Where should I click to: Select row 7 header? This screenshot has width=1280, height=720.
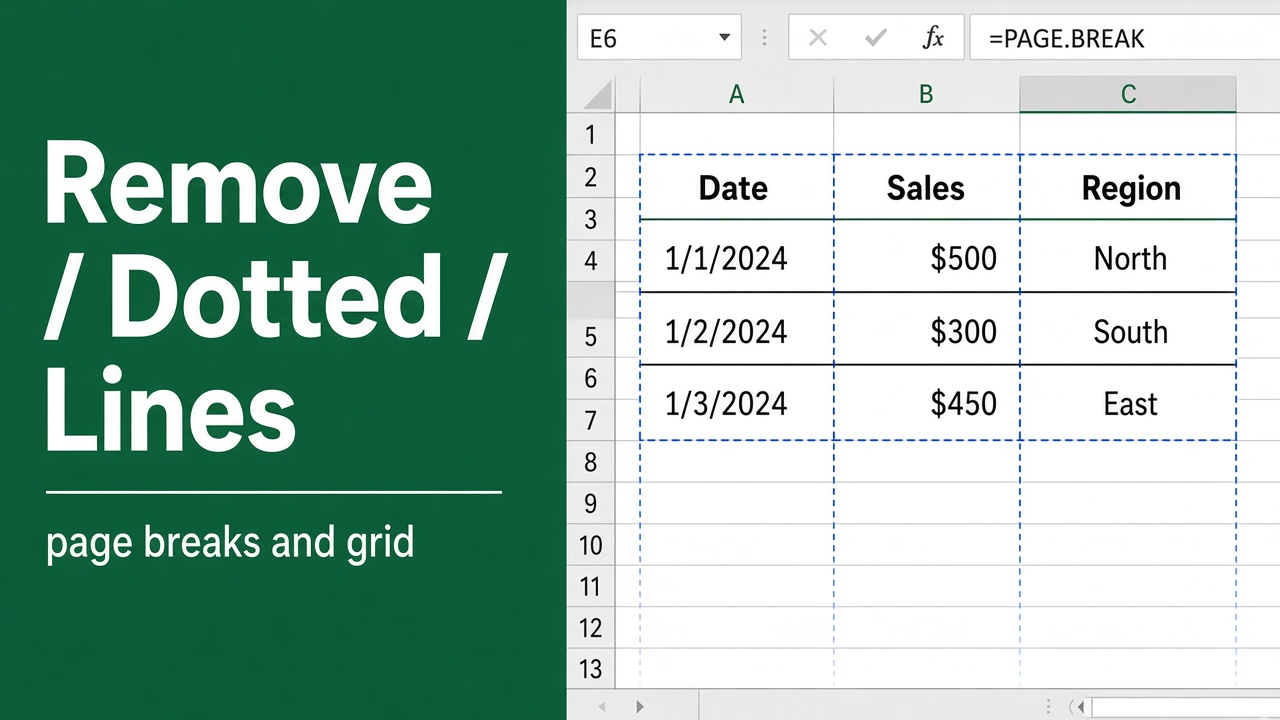coord(591,420)
